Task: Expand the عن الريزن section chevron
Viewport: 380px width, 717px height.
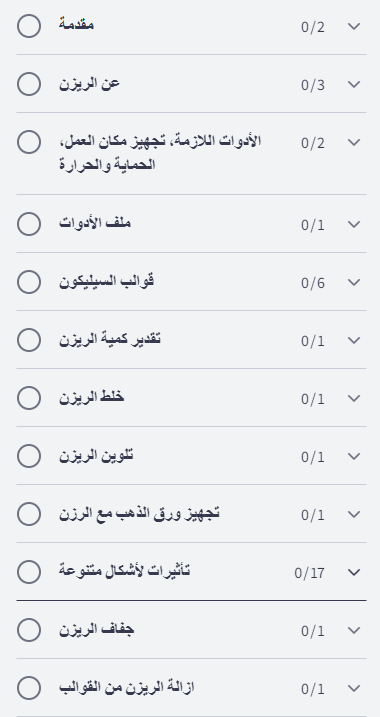Action: coord(354,85)
